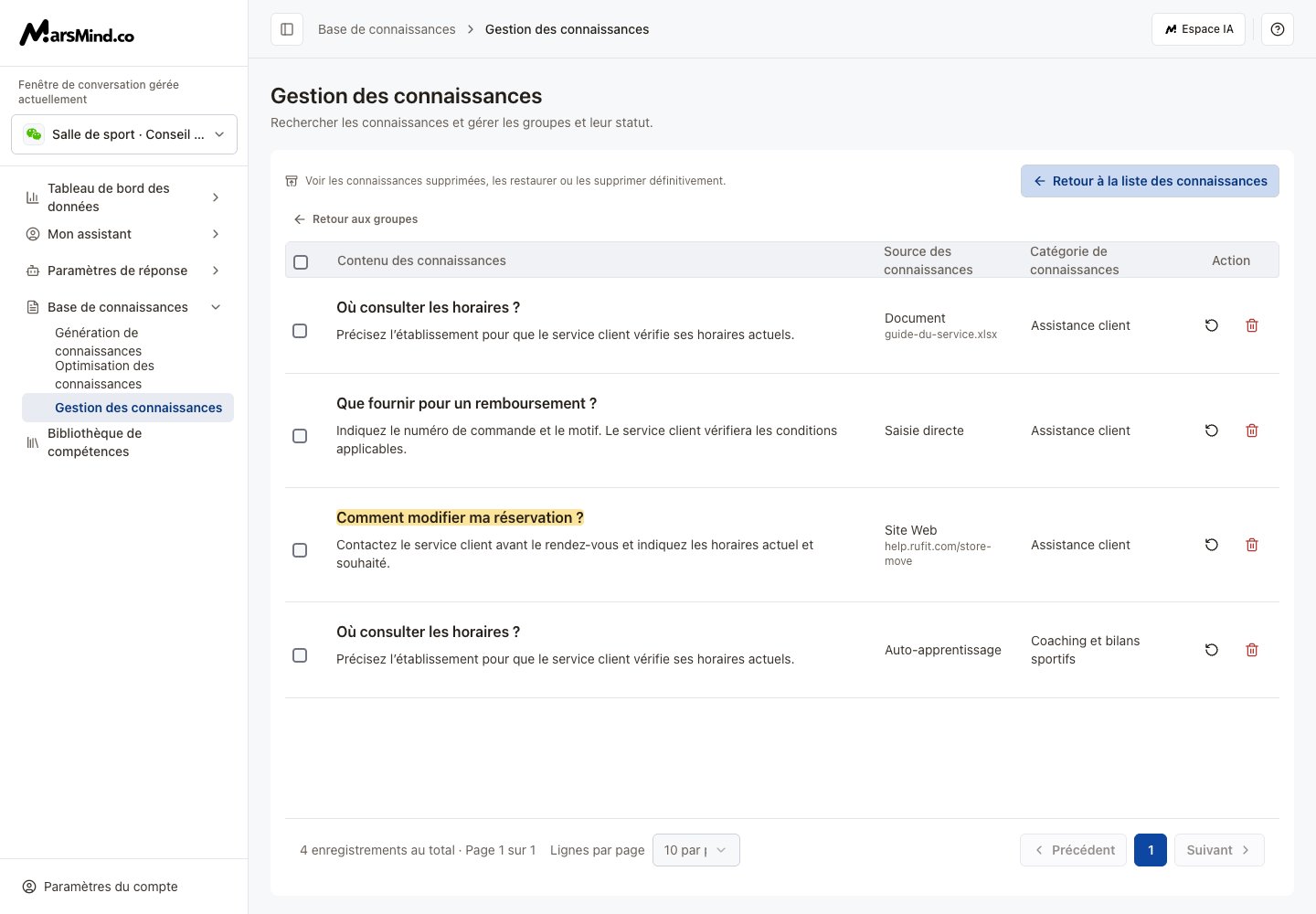Expand Tableau de bord des données chevron
This screenshot has width=1316, height=914.
pos(216,197)
